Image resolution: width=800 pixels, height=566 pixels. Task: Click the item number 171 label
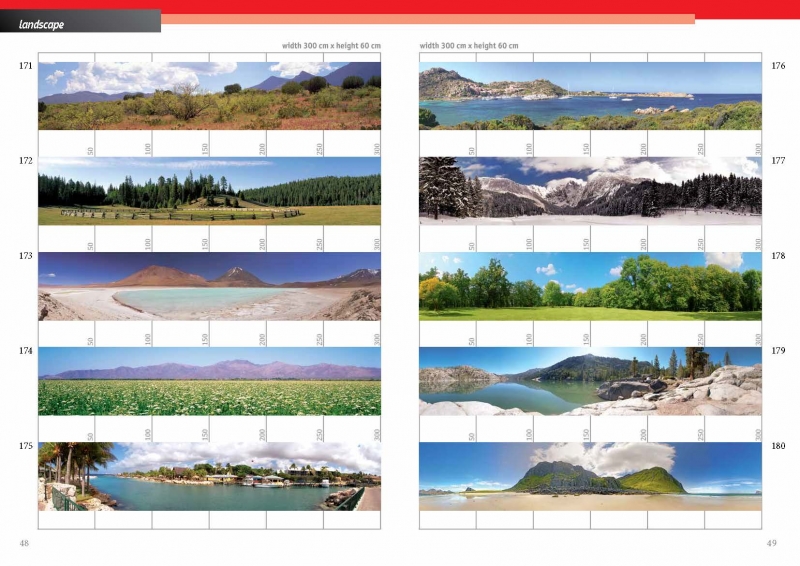pyautogui.click(x=26, y=66)
